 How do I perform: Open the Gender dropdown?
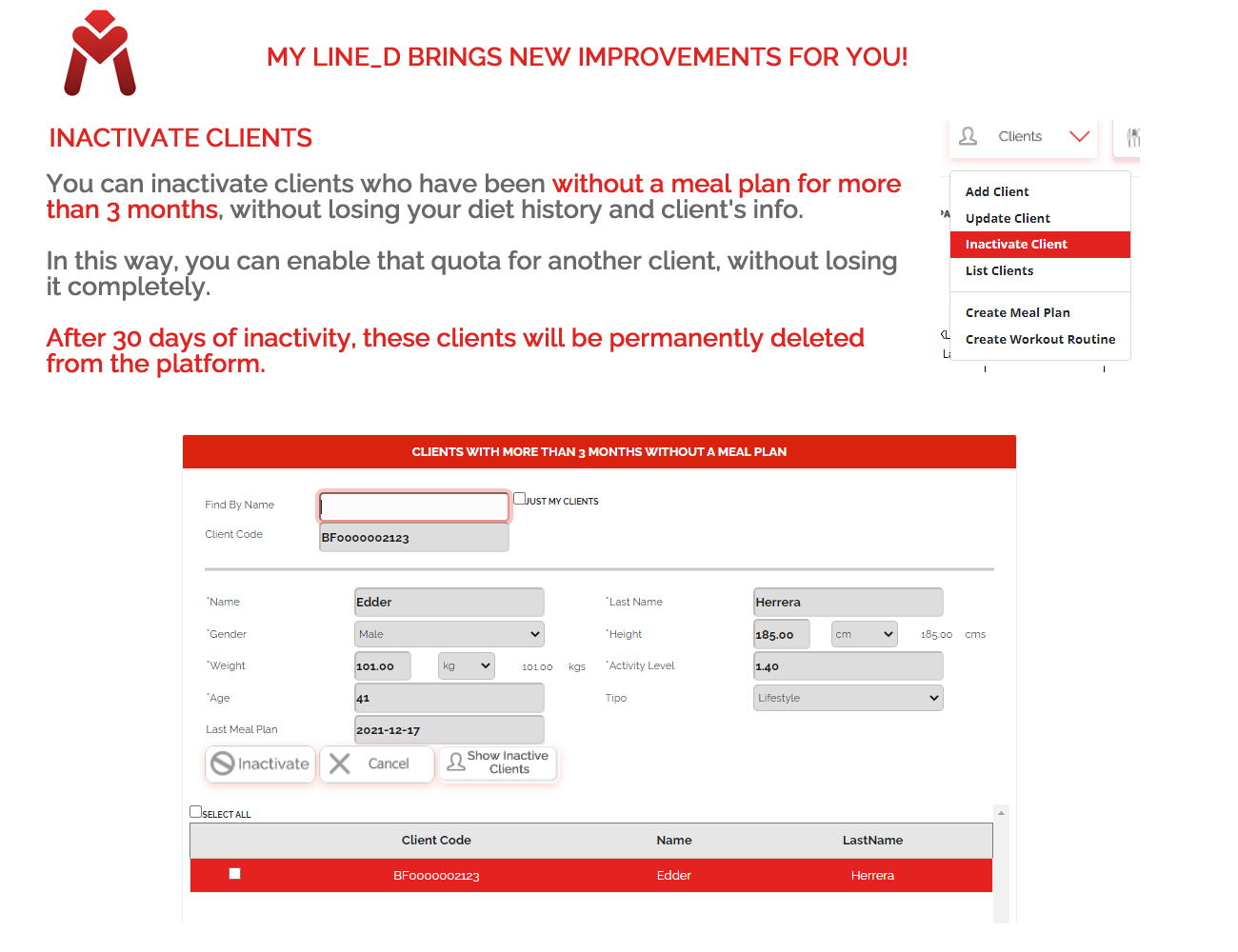tap(449, 633)
